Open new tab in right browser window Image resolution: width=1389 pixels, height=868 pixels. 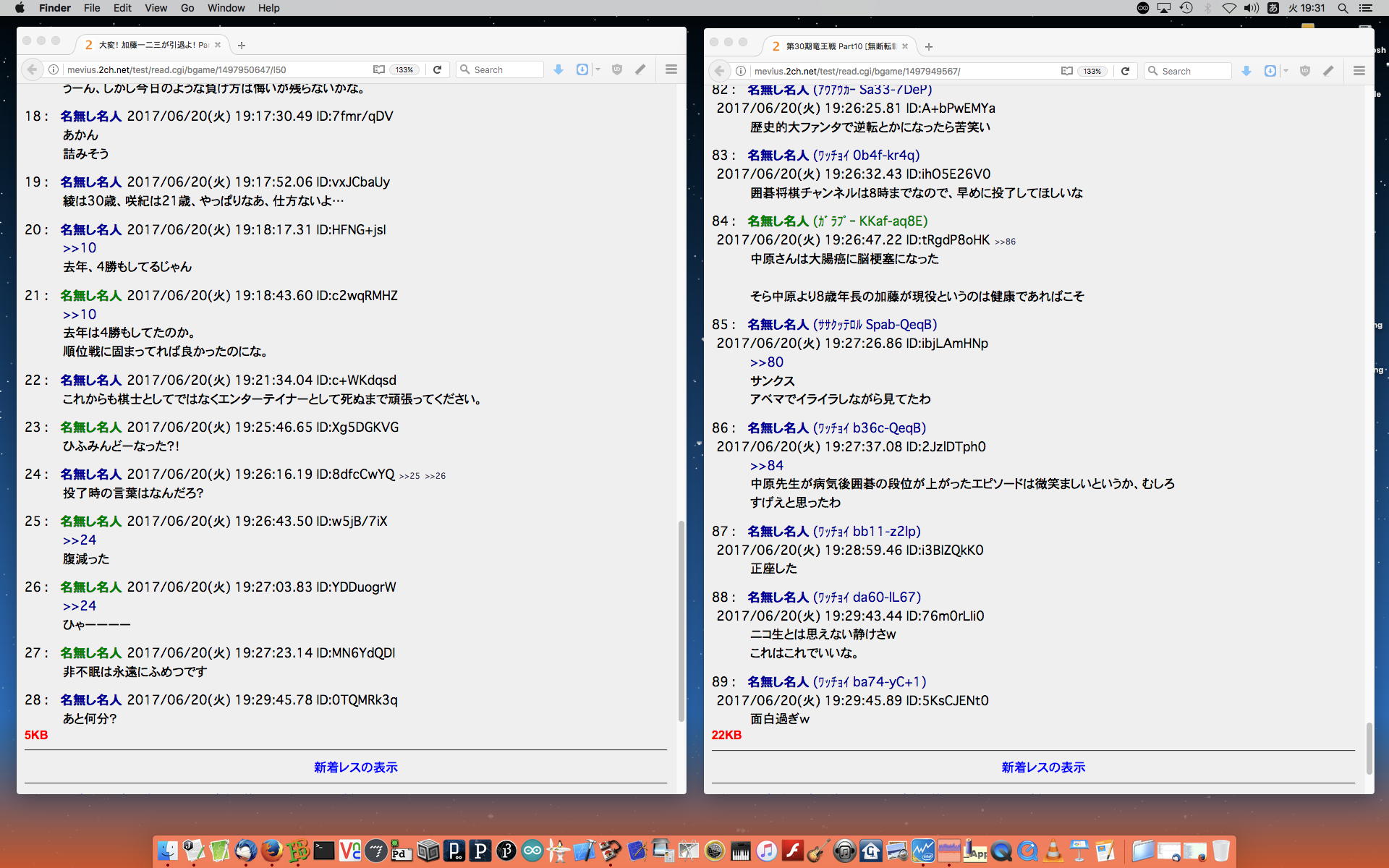[x=929, y=46]
